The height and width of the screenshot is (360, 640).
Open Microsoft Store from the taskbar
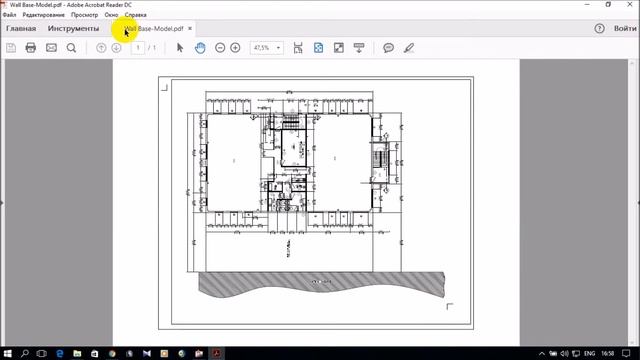tap(94, 353)
